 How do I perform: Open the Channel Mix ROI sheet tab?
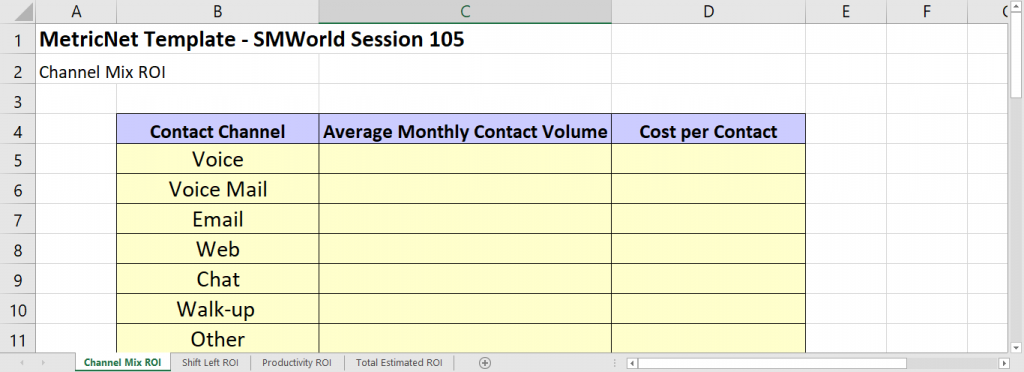[123, 363]
